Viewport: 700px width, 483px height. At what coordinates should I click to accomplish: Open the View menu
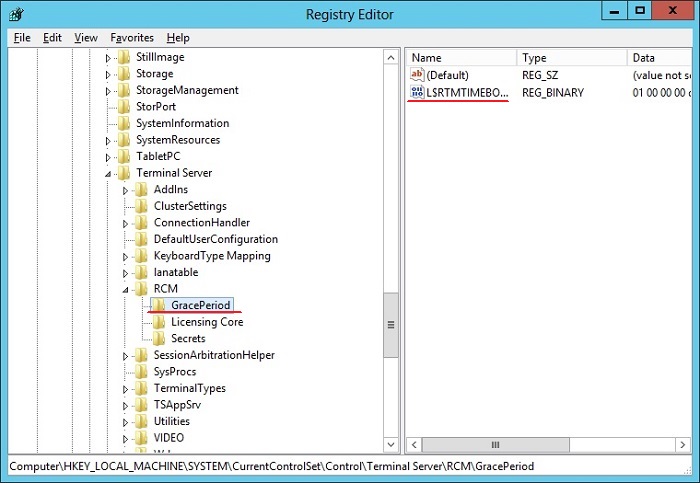[x=86, y=38]
